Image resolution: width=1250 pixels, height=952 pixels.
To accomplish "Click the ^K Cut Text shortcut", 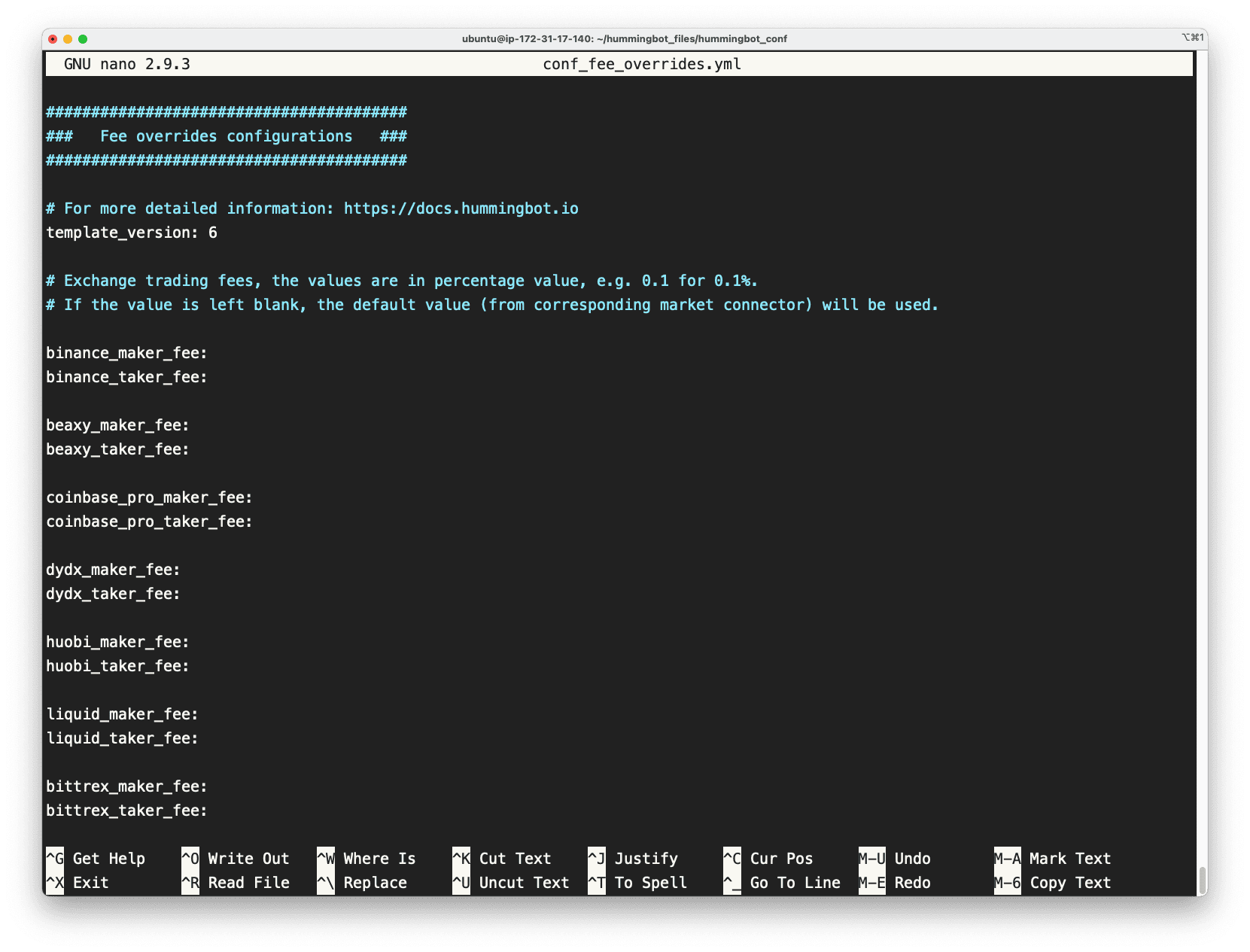I will point(502,859).
